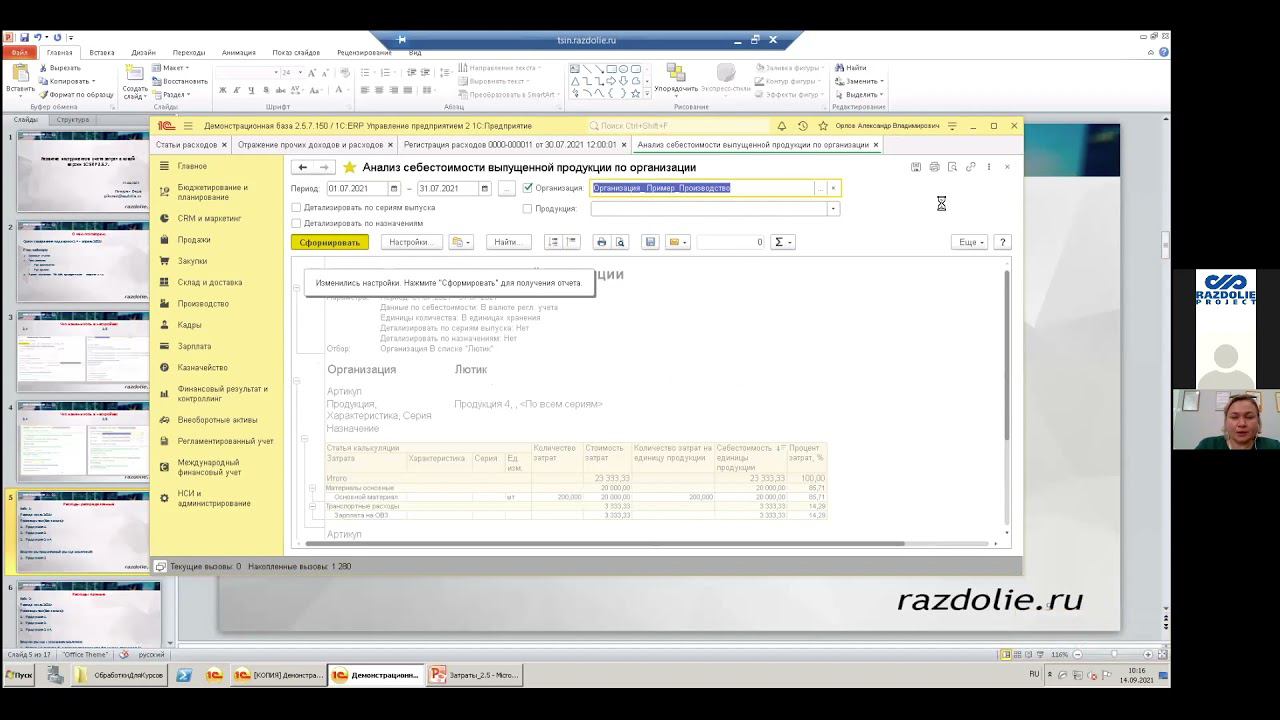
Task: Enable the Продукция filter checkbox
Action: (x=528, y=209)
